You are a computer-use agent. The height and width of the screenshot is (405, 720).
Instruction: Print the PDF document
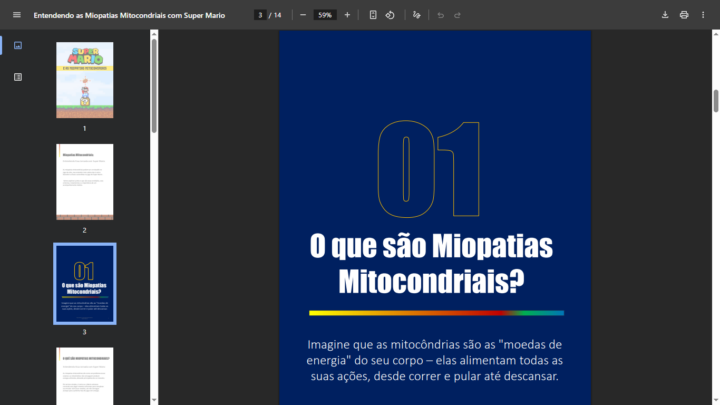[x=684, y=15]
